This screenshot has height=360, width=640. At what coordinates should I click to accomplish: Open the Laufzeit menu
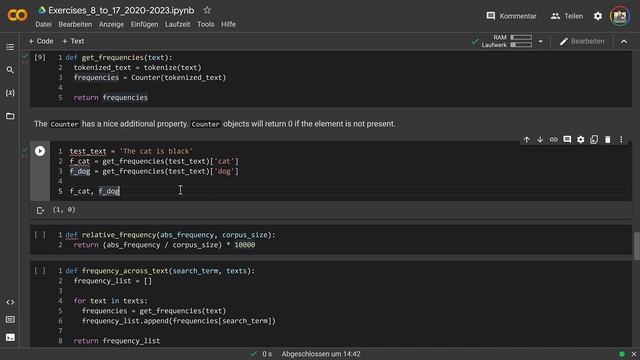[x=178, y=24]
